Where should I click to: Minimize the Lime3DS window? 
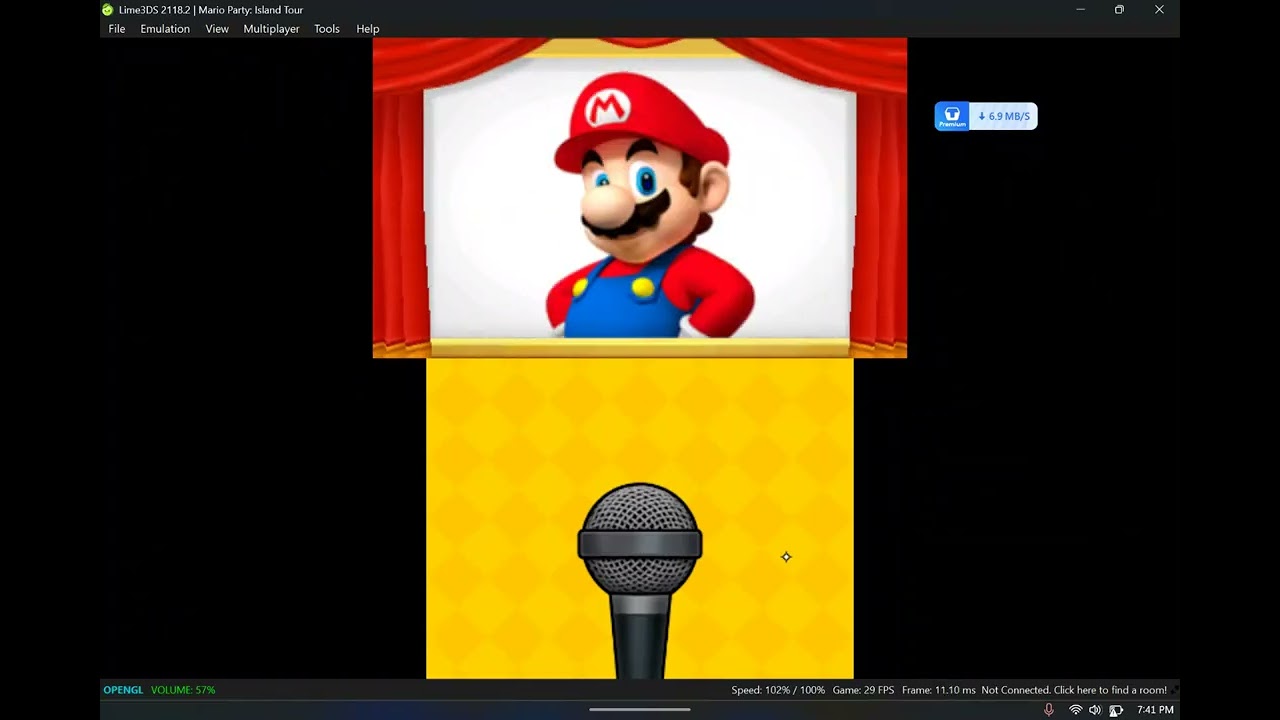[1080, 10]
